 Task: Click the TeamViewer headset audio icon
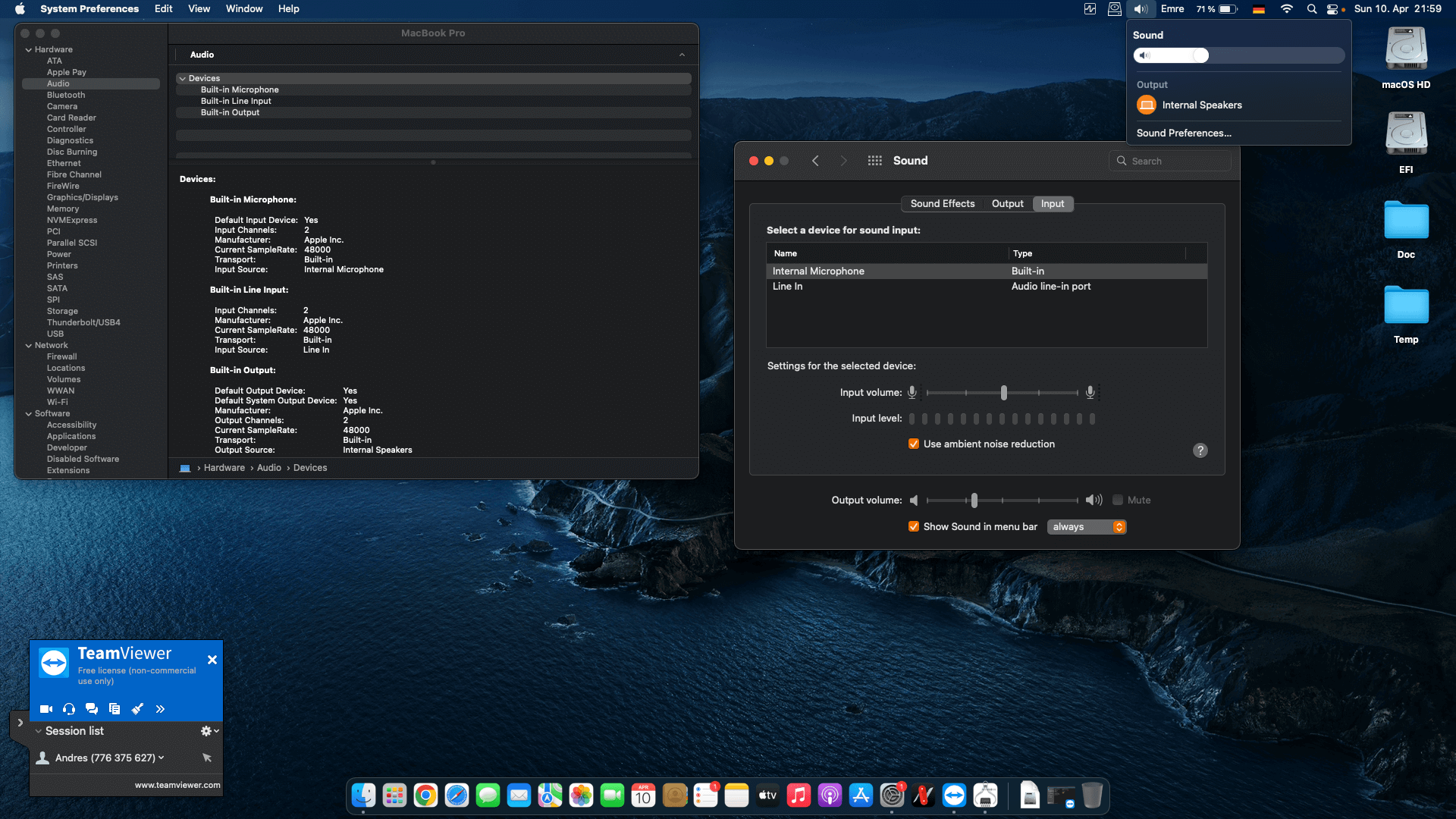(69, 709)
